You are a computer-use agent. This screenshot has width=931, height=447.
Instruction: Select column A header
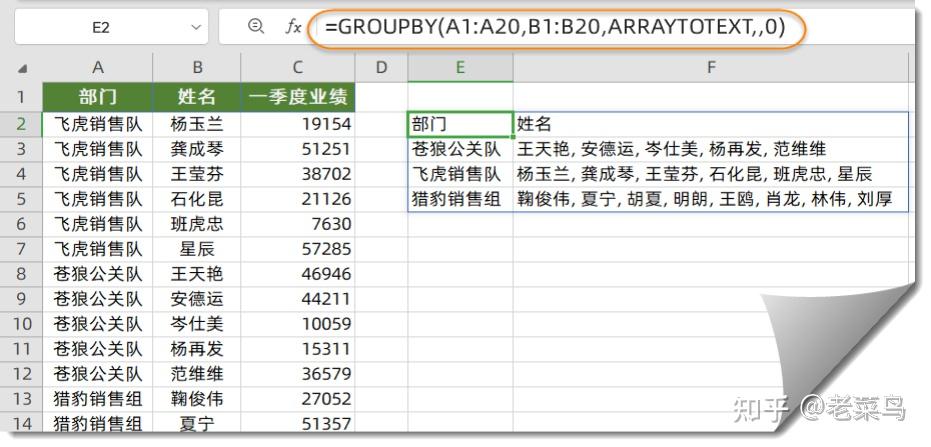[98, 68]
